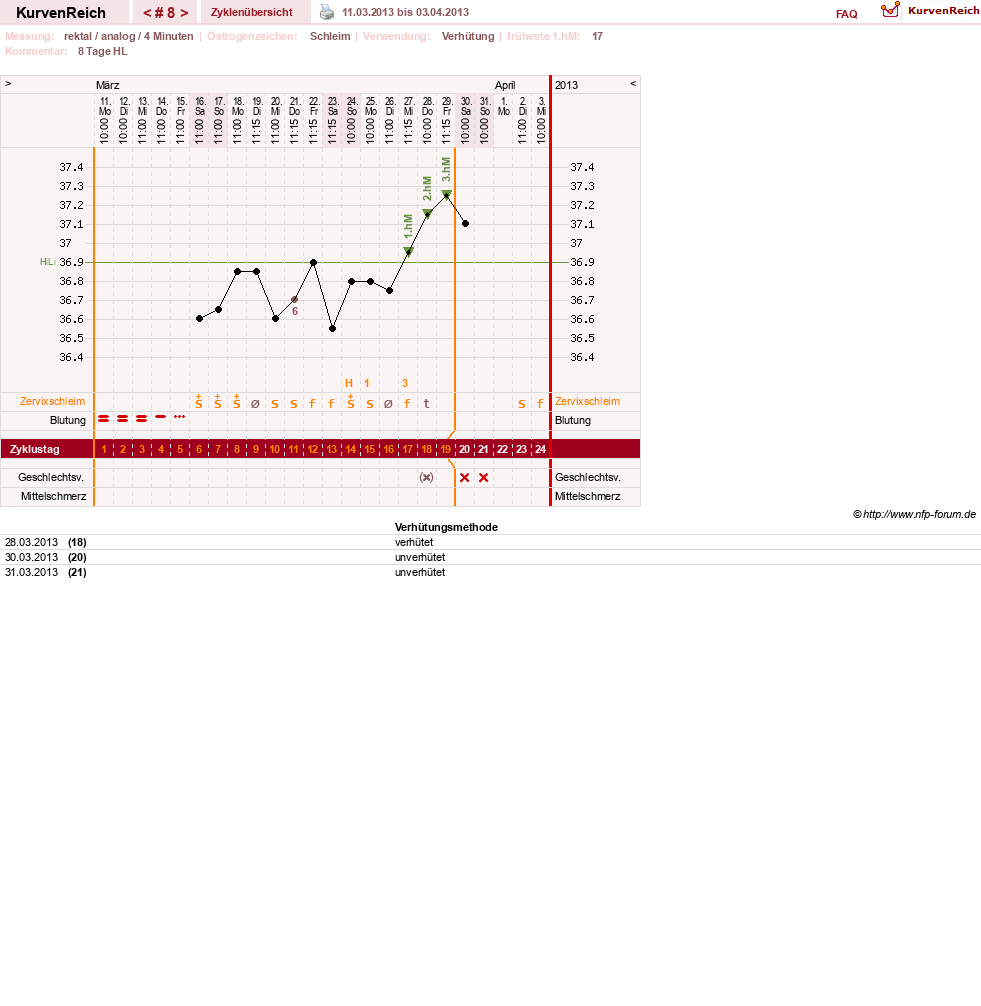
Task: Go to previous cycle with the < arrow
Action: point(147,13)
